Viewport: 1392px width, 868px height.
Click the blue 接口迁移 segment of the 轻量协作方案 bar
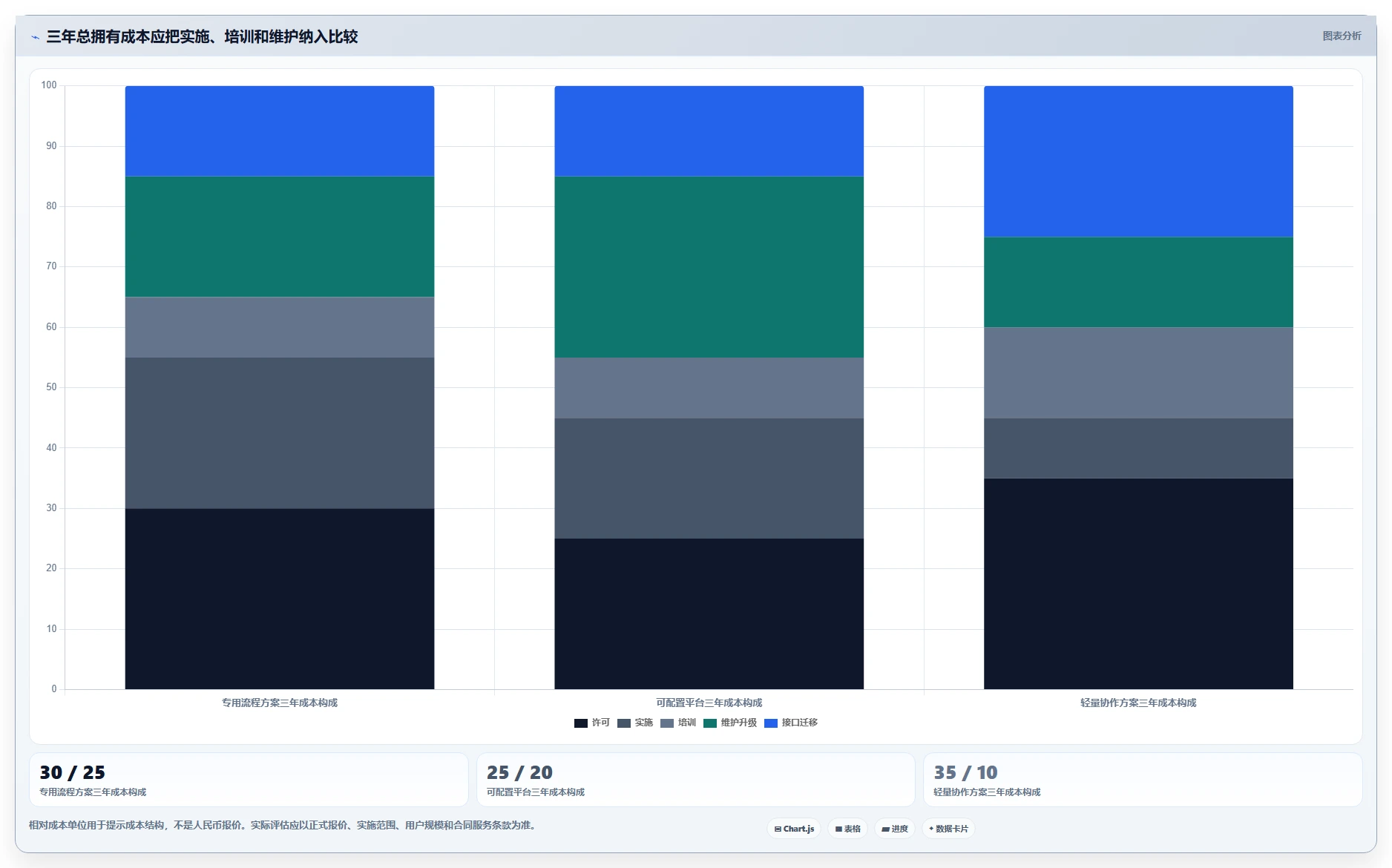[x=1138, y=162]
